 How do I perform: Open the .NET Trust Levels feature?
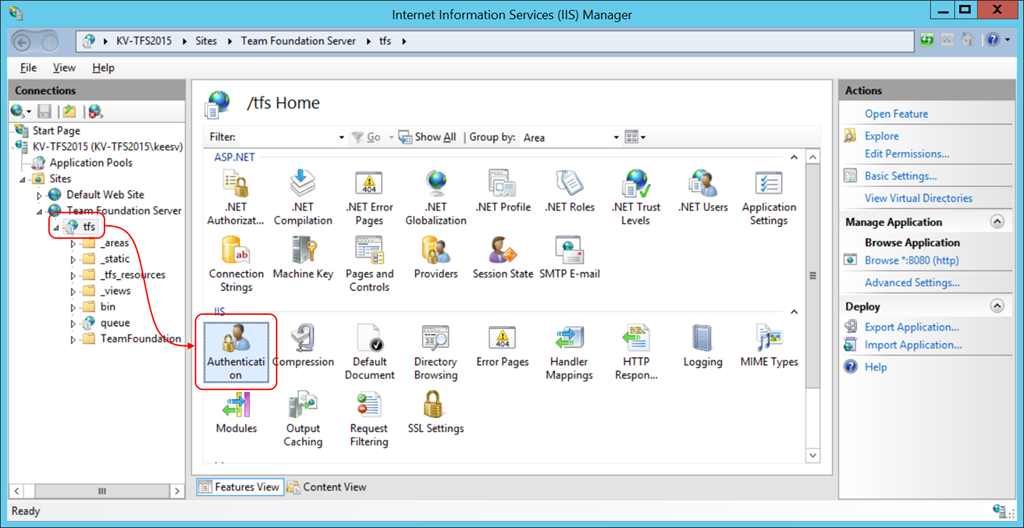[x=635, y=197]
